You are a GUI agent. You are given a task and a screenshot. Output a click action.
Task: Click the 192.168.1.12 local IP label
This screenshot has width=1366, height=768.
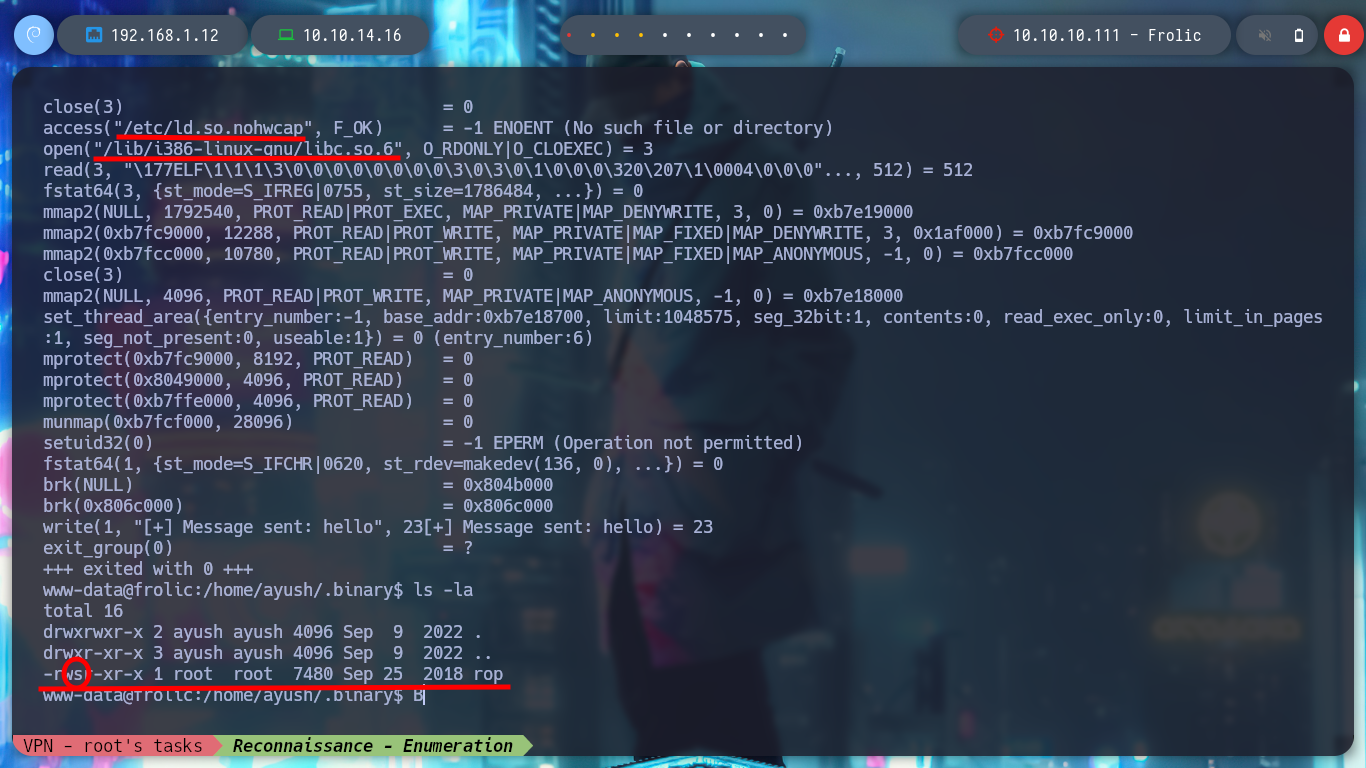165,35
